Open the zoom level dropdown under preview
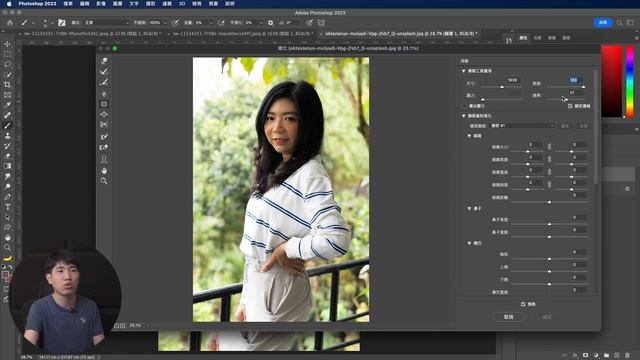This screenshot has width=640, height=360. 148,325
